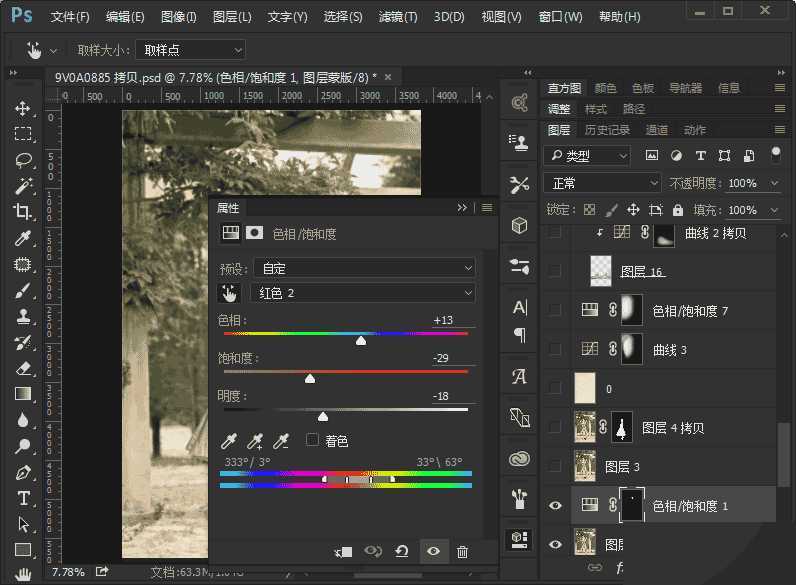Switch to the 历史记录 tab
Screen dimensions: 796x585
click(x=607, y=130)
